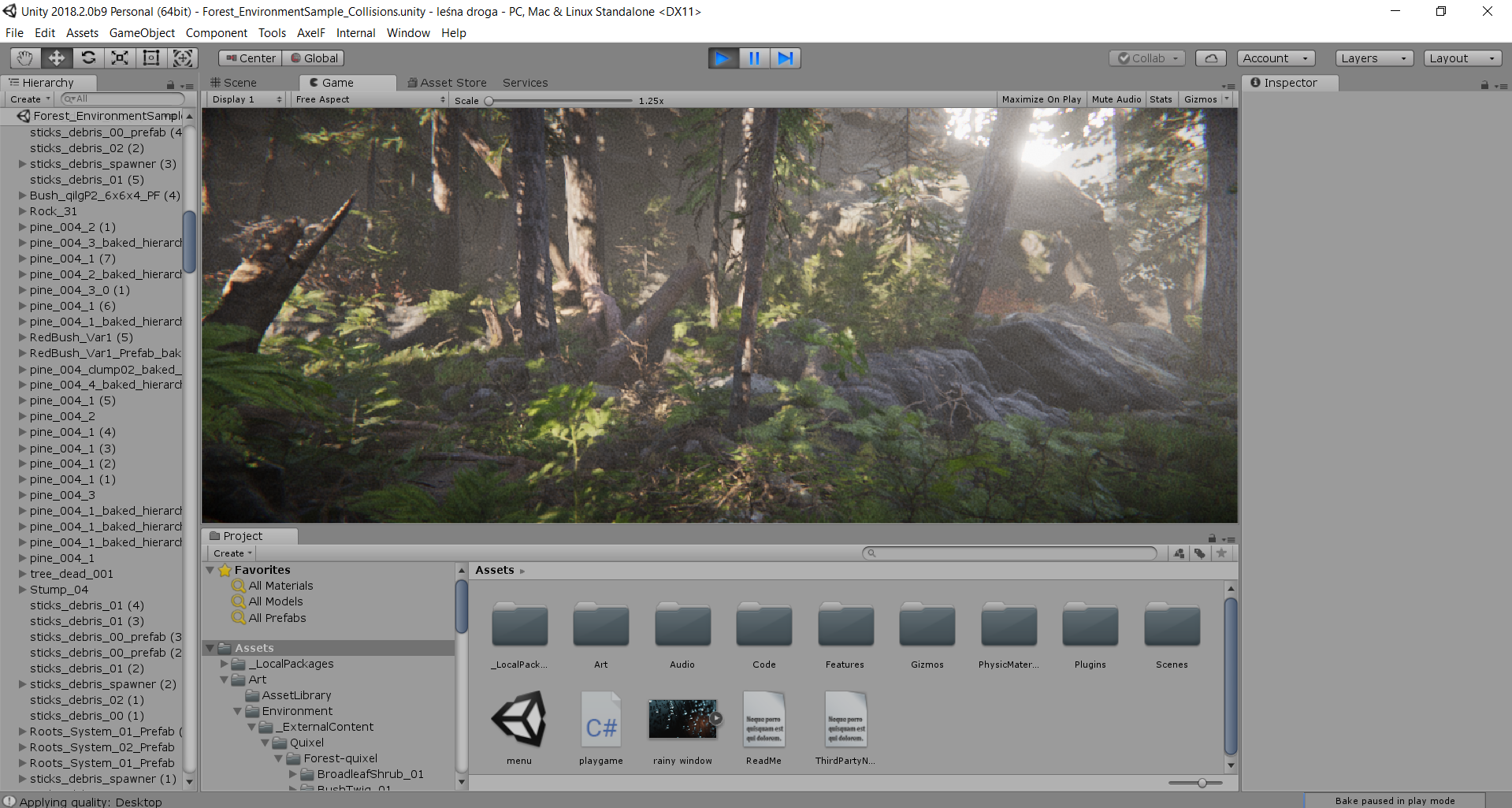Click the Global rotation button

tap(314, 58)
